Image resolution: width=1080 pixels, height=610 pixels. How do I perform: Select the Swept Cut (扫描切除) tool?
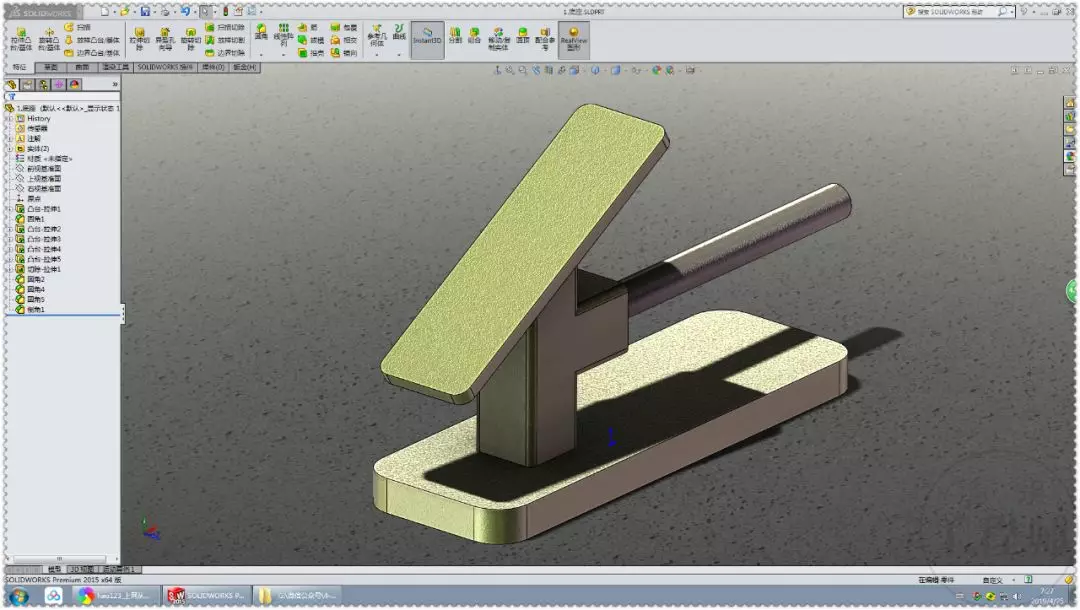(x=225, y=27)
